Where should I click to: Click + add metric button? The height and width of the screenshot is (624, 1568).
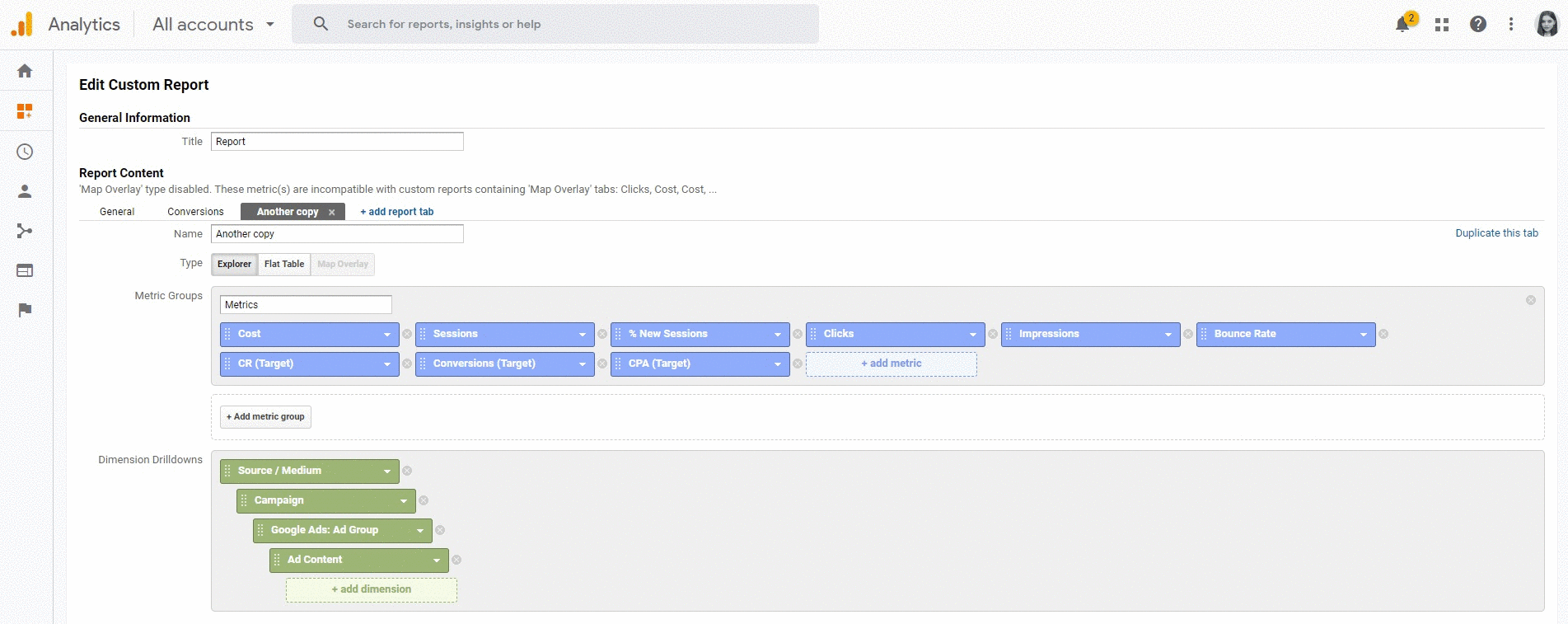[892, 364]
